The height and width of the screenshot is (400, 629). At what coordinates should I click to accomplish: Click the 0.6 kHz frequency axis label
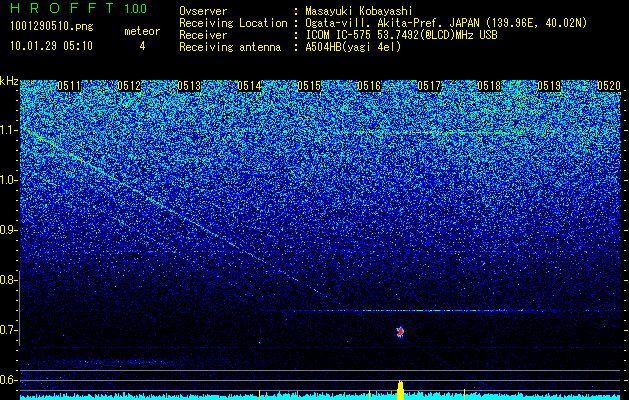[7, 380]
